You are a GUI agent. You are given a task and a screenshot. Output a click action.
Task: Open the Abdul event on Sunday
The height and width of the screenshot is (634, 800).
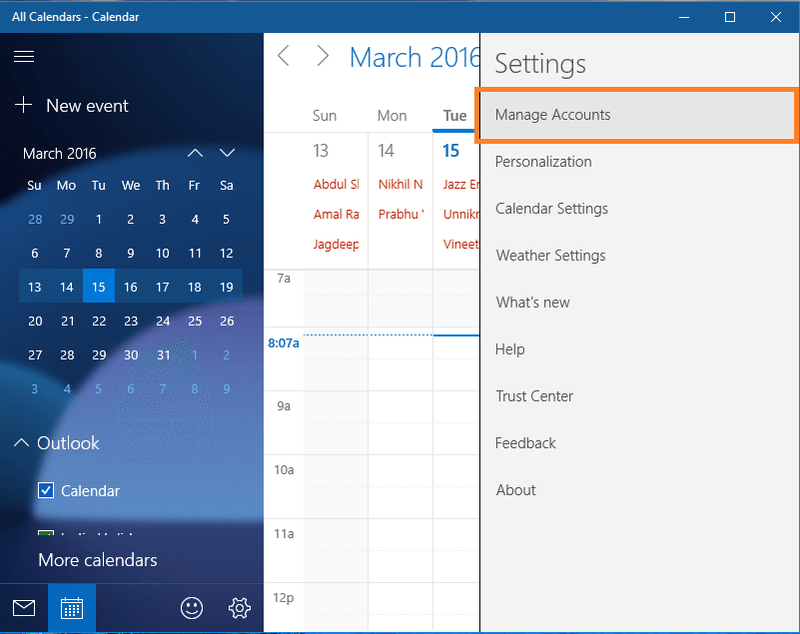(x=336, y=184)
